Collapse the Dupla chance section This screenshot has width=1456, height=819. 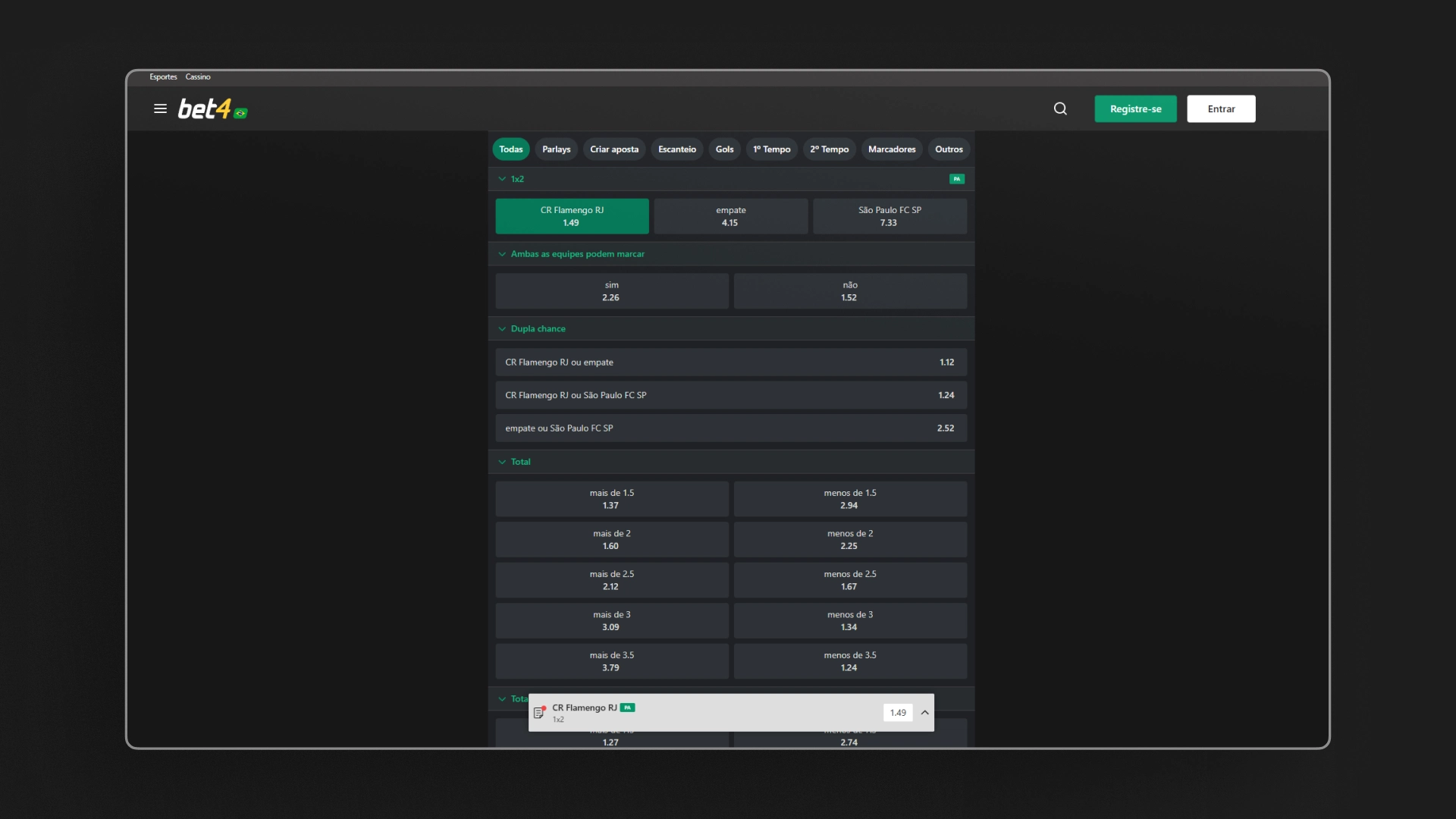point(502,329)
